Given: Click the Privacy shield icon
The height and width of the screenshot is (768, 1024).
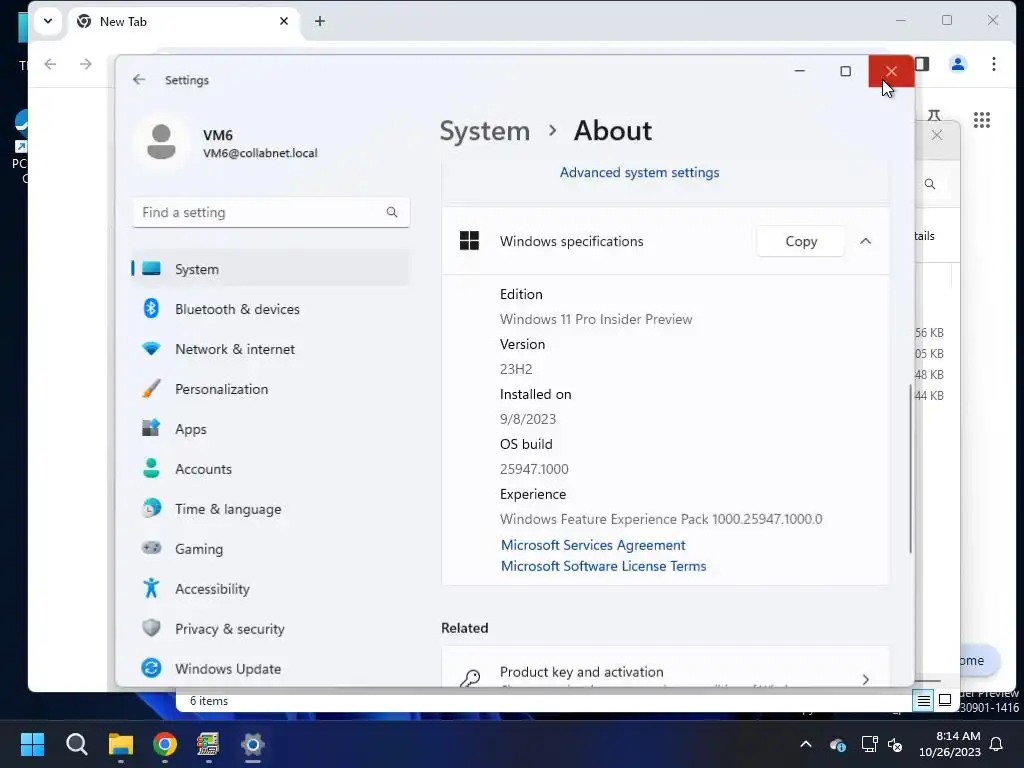Looking at the screenshot, I should (151, 628).
